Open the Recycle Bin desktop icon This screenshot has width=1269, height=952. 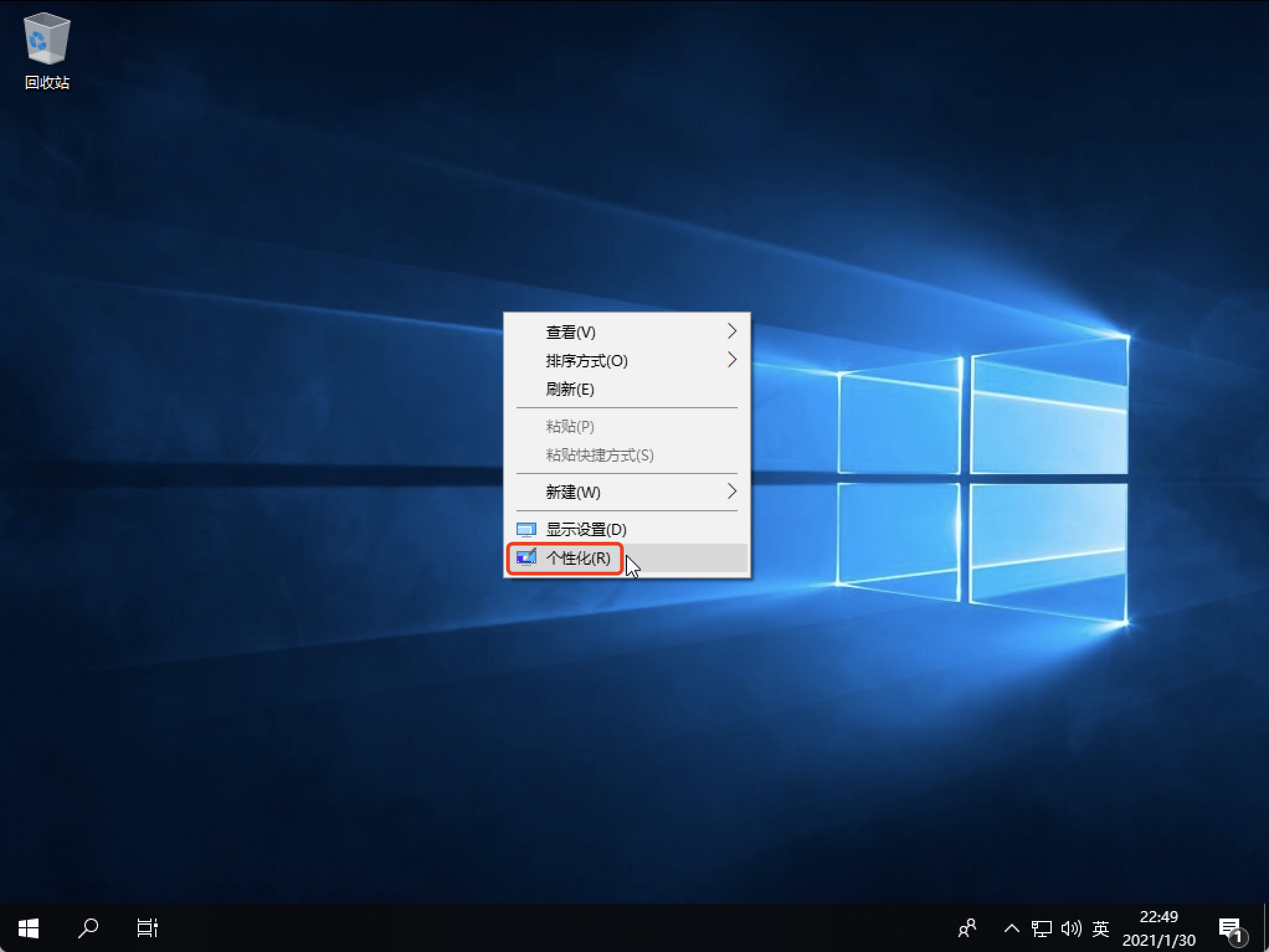pos(47,52)
